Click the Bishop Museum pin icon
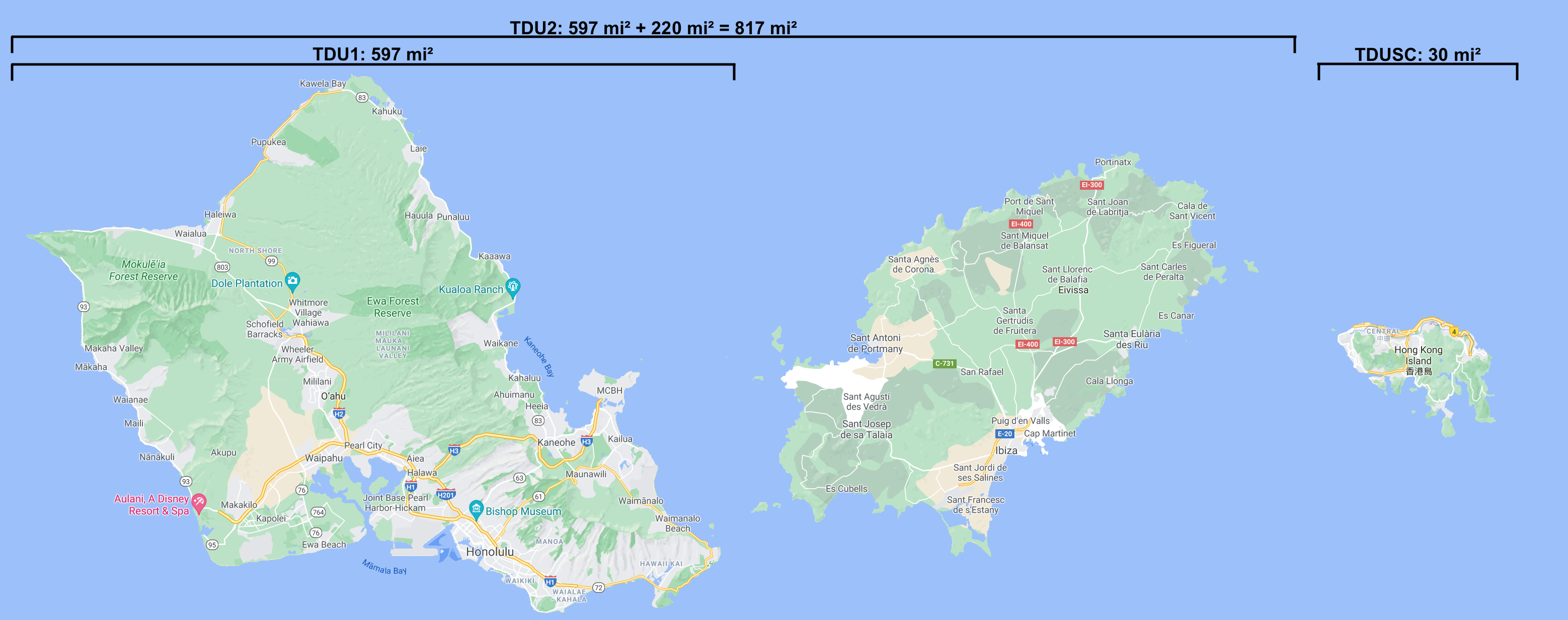The height and width of the screenshot is (620, 1568). [x=476, y=508]
